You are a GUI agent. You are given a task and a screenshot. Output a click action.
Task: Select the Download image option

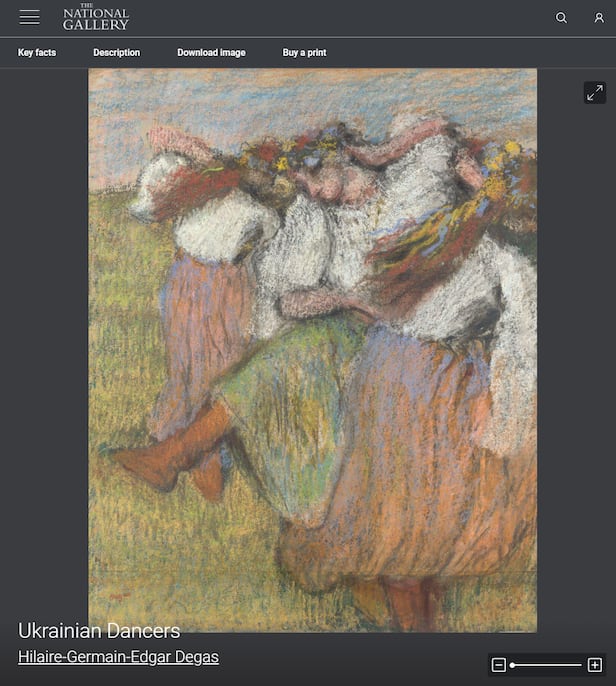[x=211, y=53]
